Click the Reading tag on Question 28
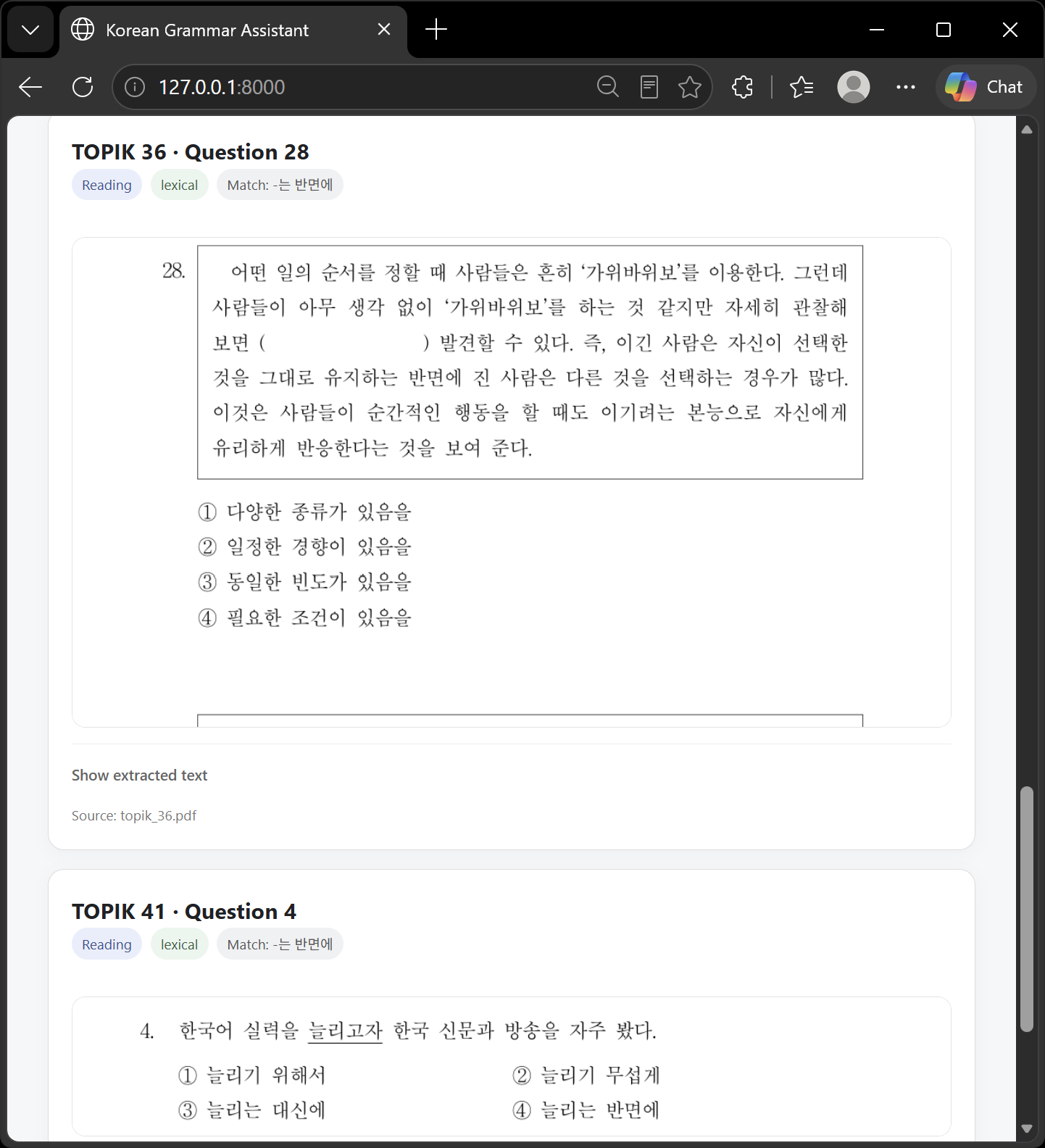Screen dimensions: 1045x1148 point(107,185)
